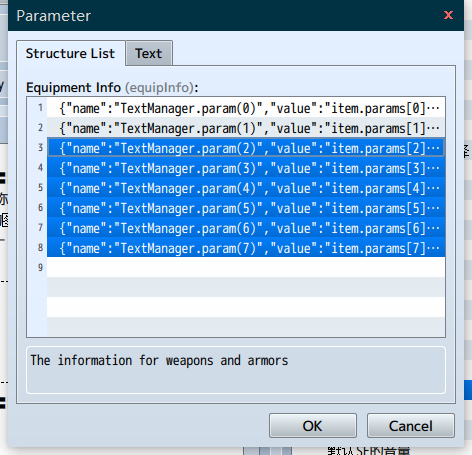Click row number 5 in the gutter
The height and width of the screenshot is (455, 472).
point(40,188)
